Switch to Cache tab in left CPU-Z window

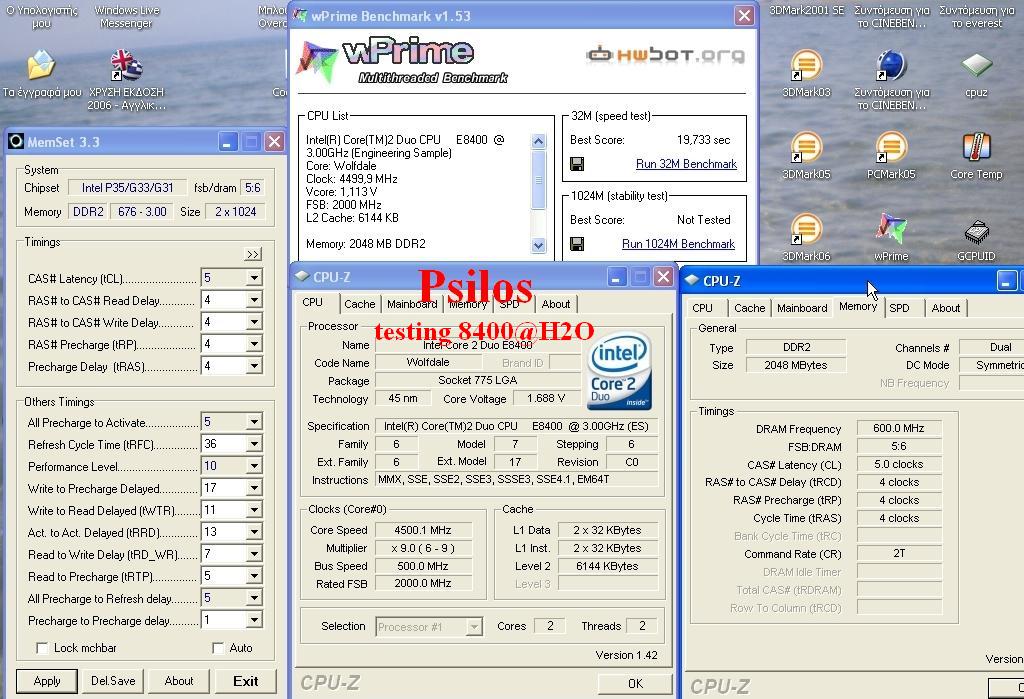click(x=359, y=304)
